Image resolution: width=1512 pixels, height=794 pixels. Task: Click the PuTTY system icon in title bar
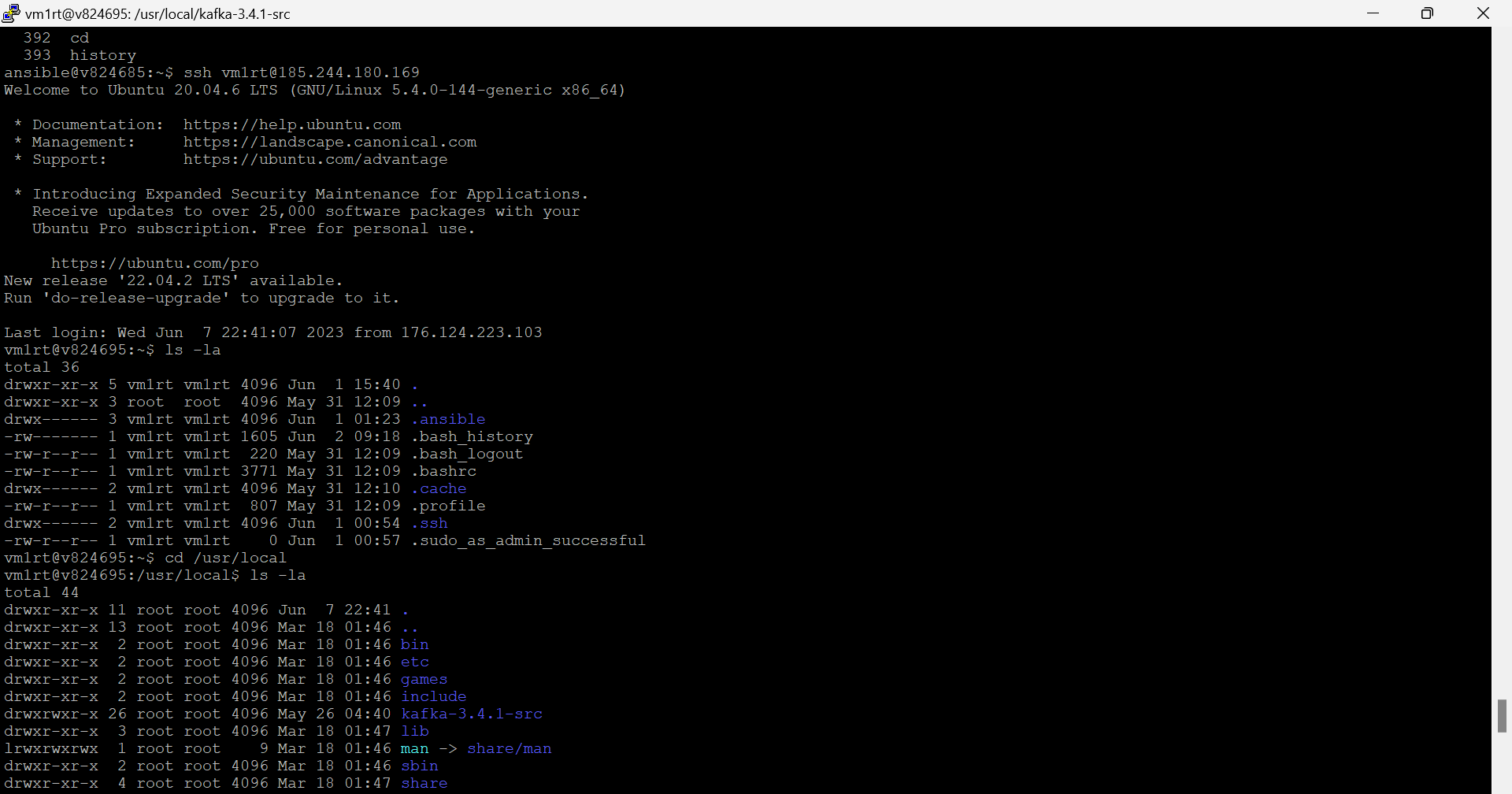tap(10, 13)
